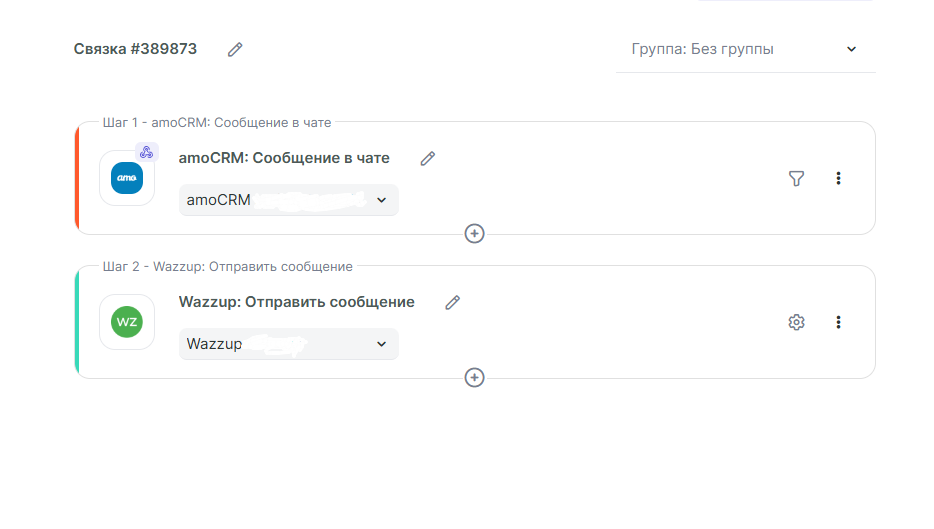Viewport: 934px width, 529px height.
Task: Click the blue amoCRM app logo
Action: click(x=127, y=178)
